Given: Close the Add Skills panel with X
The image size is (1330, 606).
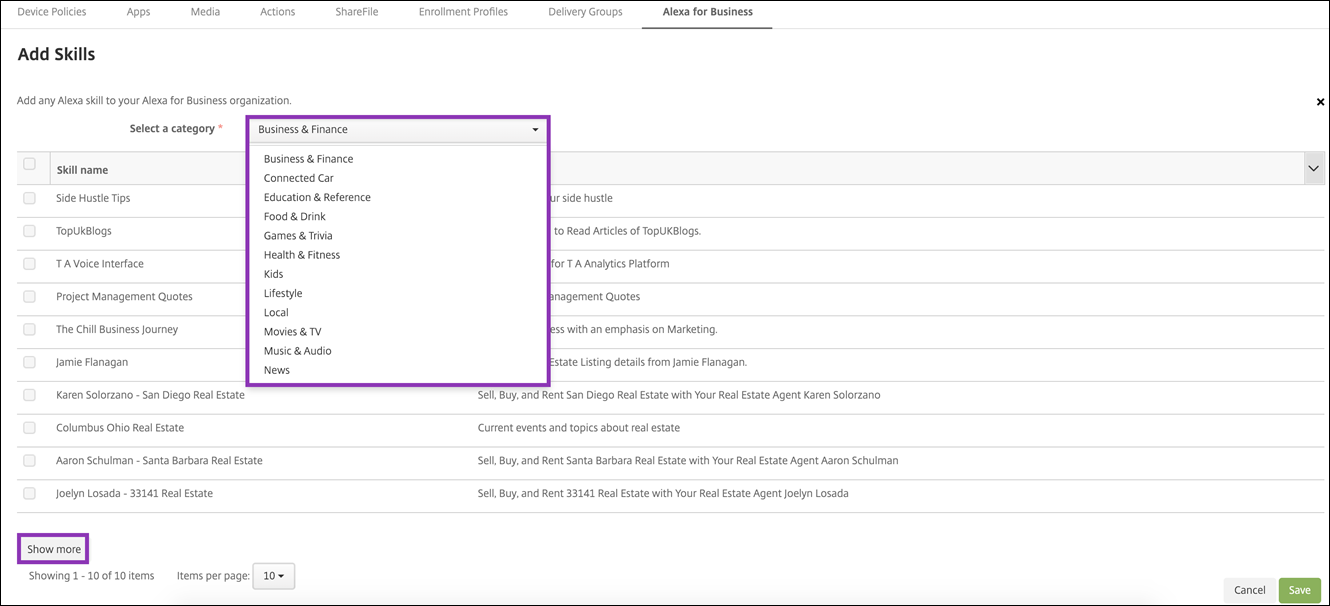Looking at the screenshot, I should pyautogui.click(x=1320, y=102).
